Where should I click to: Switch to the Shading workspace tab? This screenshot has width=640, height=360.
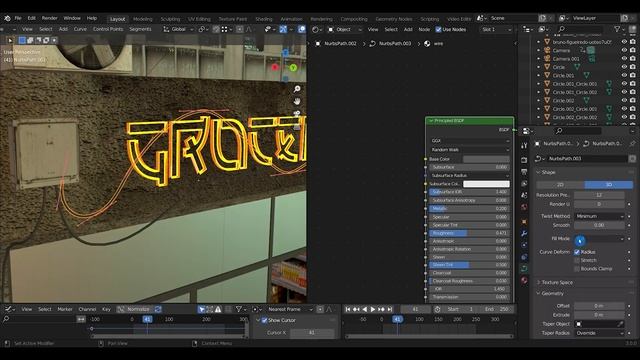coord(264,19)
